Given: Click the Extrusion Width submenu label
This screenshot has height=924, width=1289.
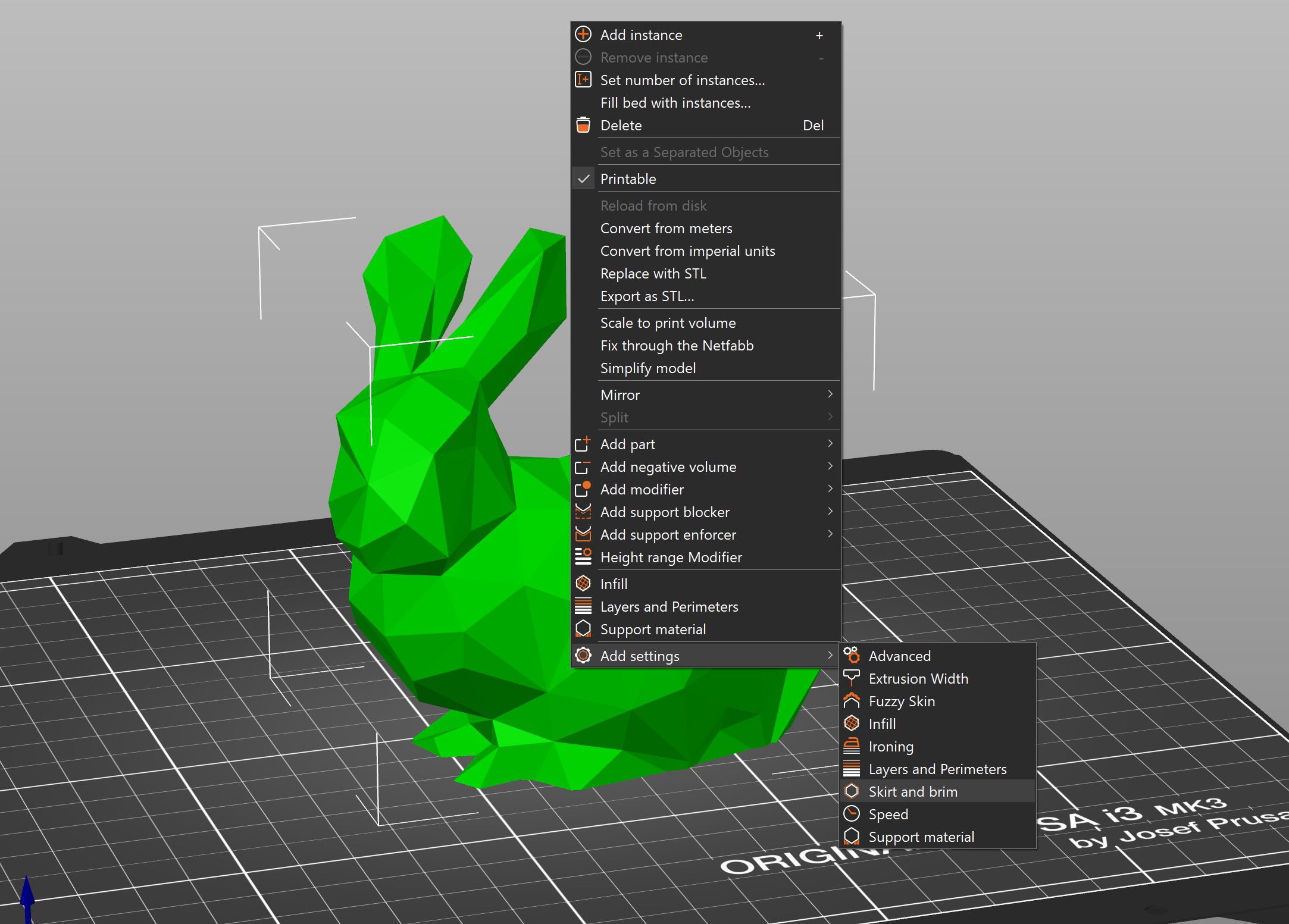Looking at the screenshot, I should tap(918, 679).
